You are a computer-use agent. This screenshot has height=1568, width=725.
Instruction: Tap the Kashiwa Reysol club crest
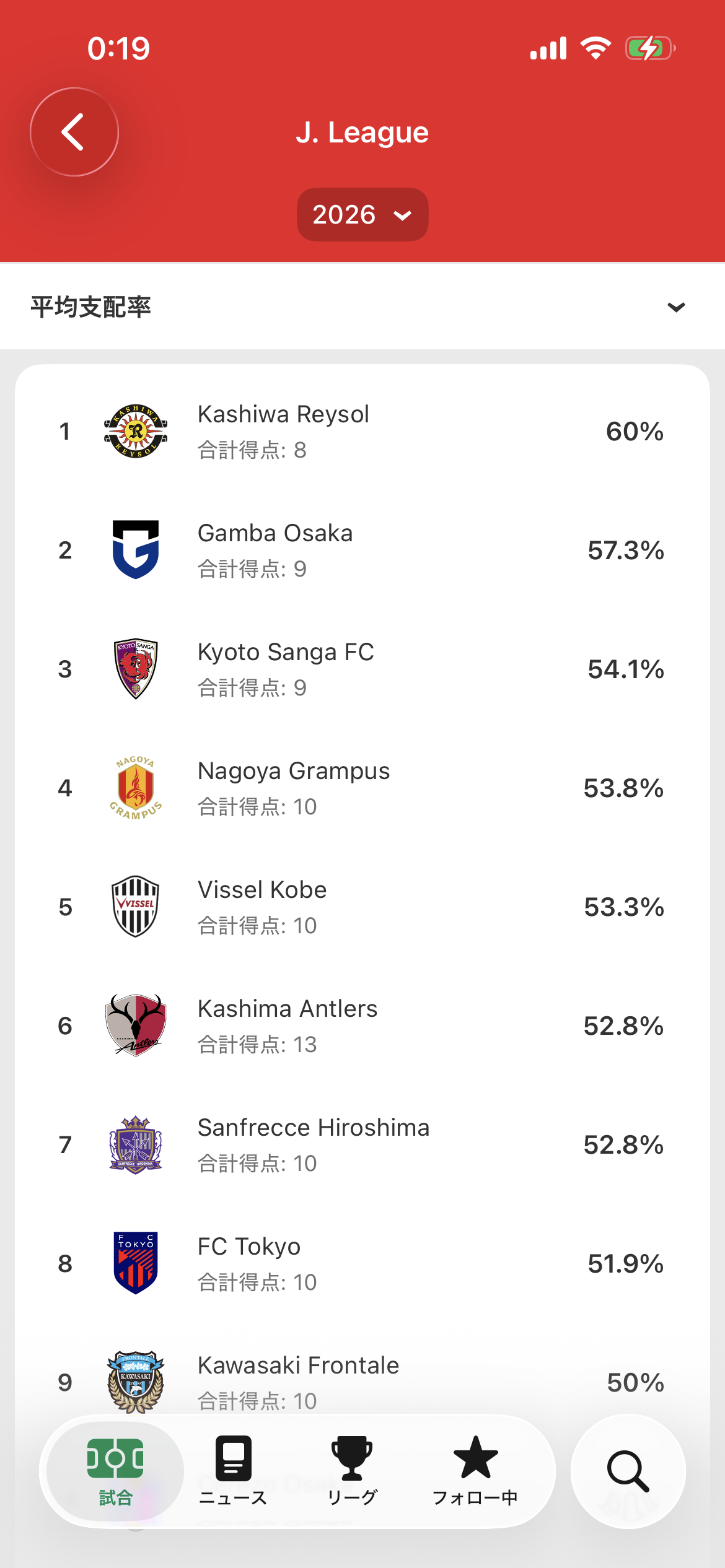click(136, 432)
